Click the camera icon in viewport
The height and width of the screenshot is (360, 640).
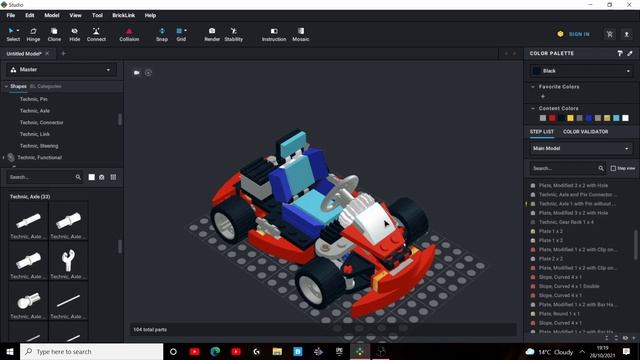pos(137,73)
